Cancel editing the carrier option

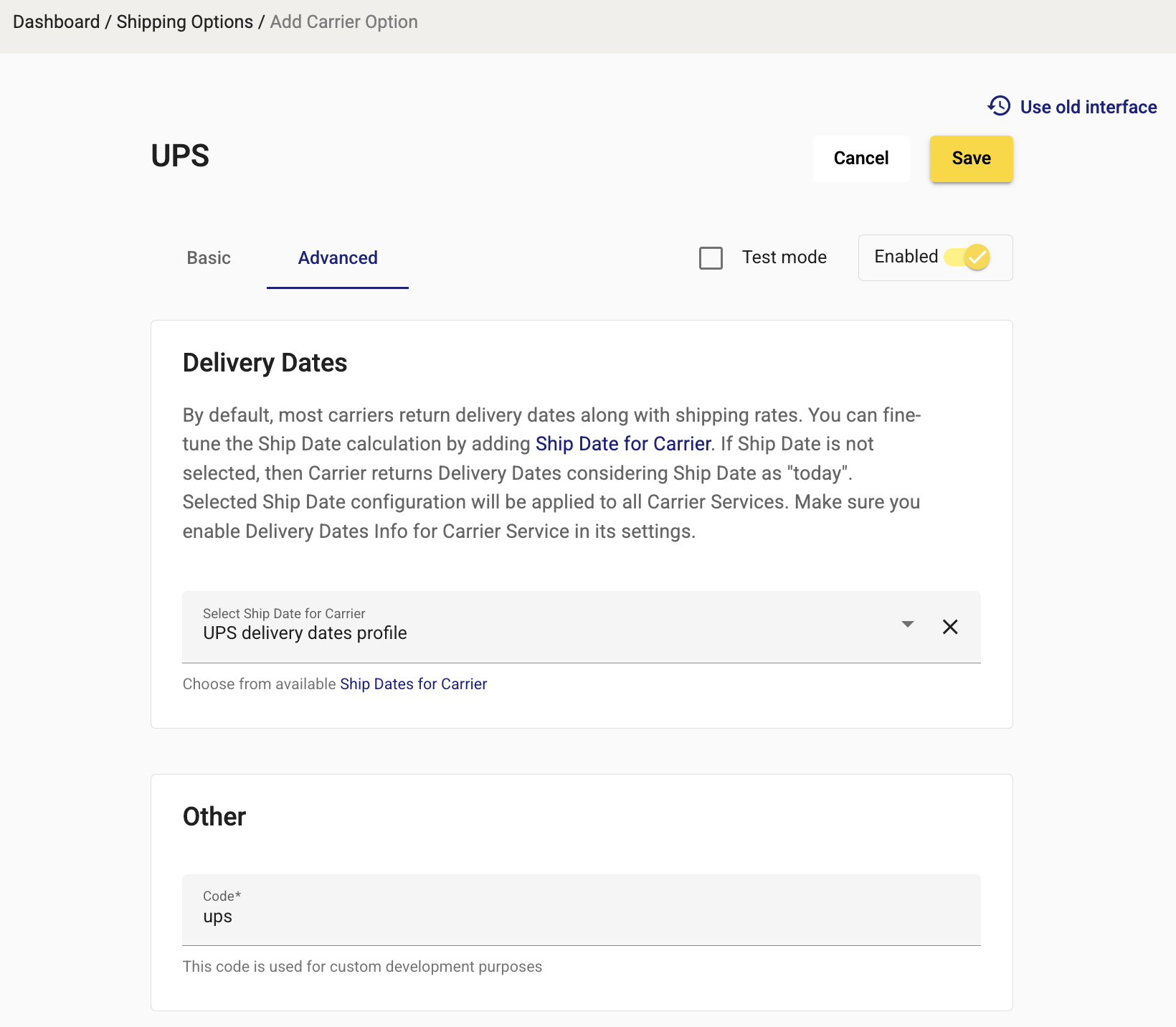pos(861,158)
